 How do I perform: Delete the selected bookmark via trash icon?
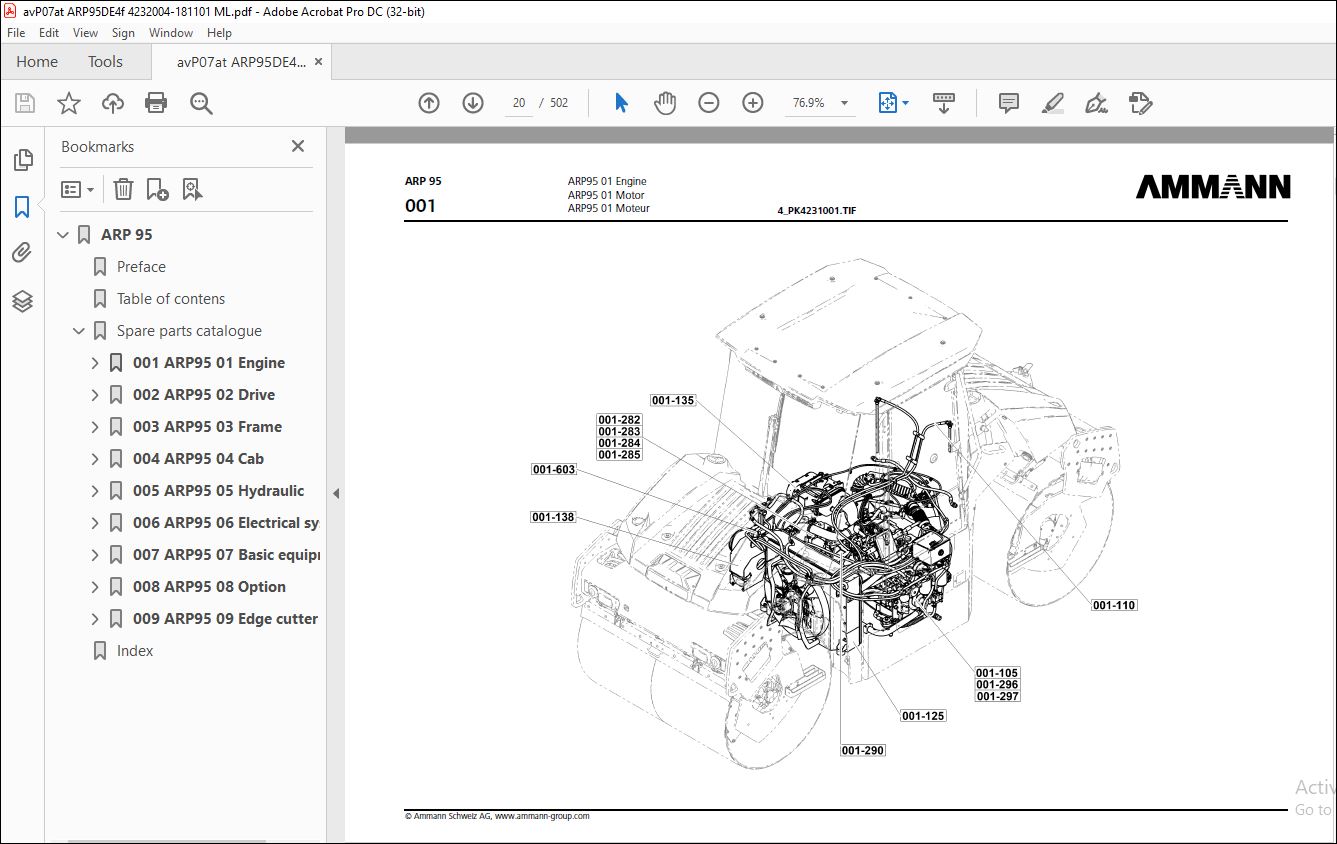[x=123, y=189]
